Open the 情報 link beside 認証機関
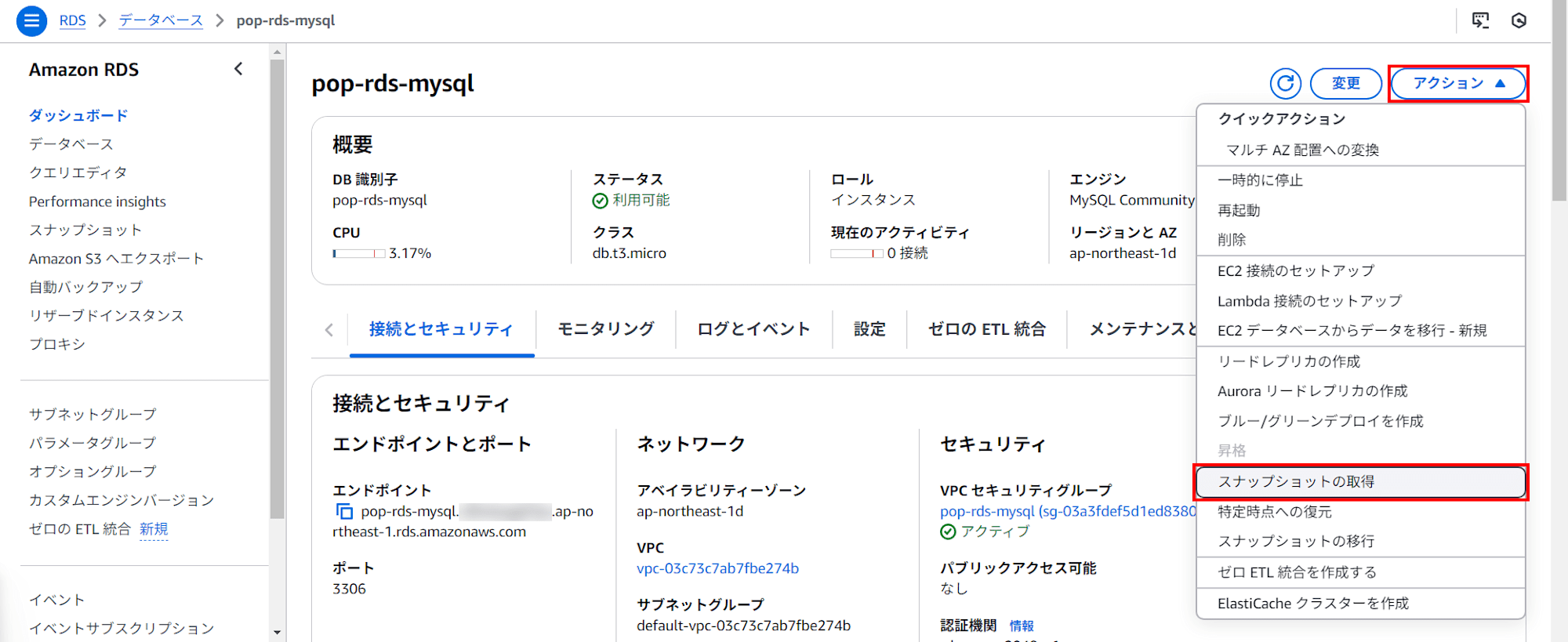Viewport: 1568px width, 642px height. point(1022,626)
